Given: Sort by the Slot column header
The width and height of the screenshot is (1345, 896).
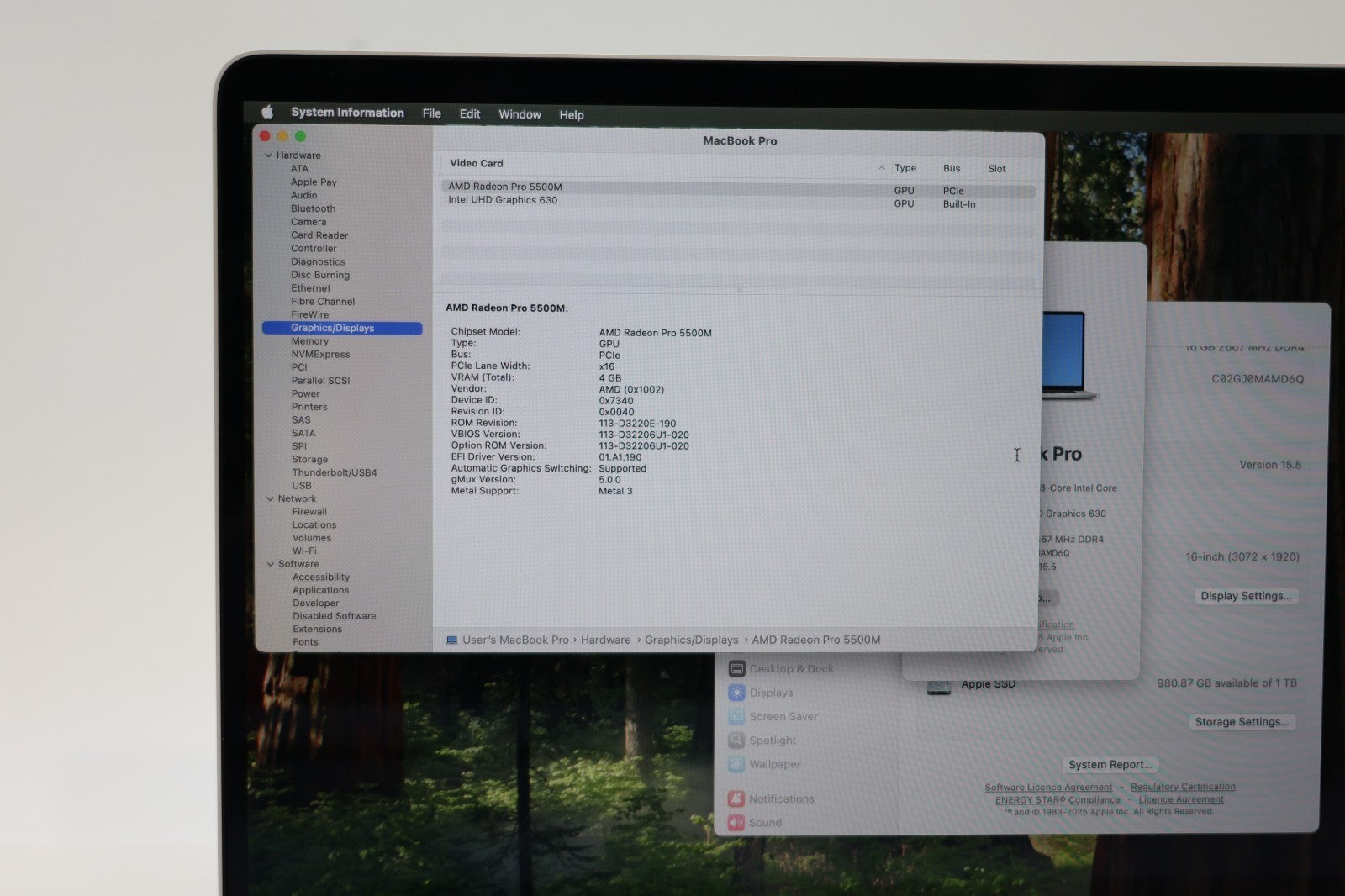Looking at the screenshot, I should (x=997, y=169).
